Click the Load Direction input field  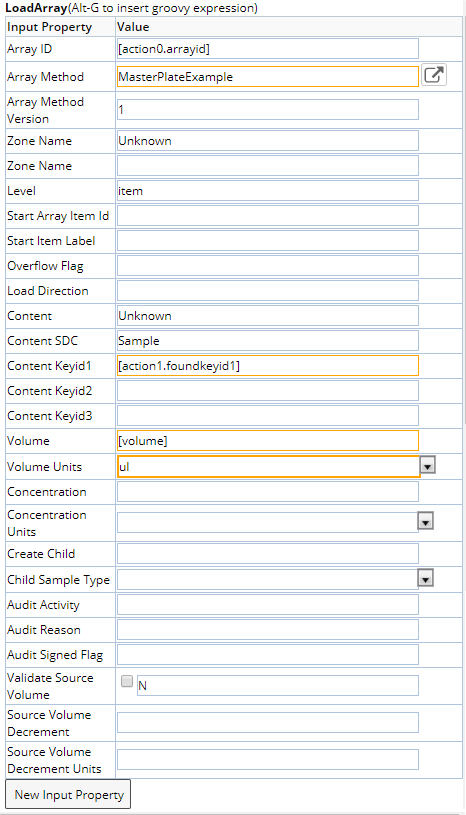click(268, 291)
